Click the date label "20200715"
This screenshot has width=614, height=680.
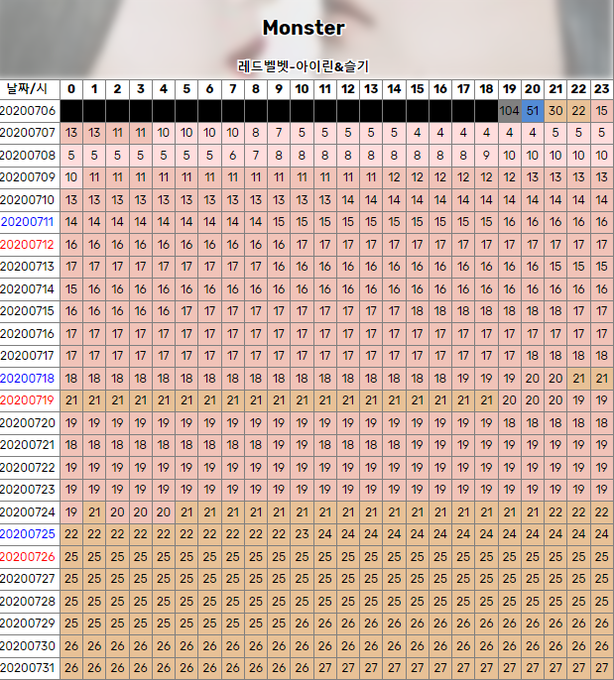(28, 311)
